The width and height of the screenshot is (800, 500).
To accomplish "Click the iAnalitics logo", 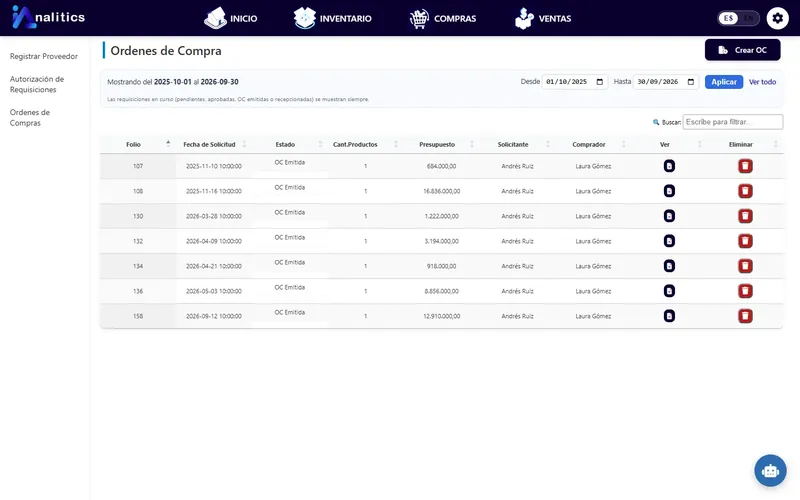I will tap(48, 17).
